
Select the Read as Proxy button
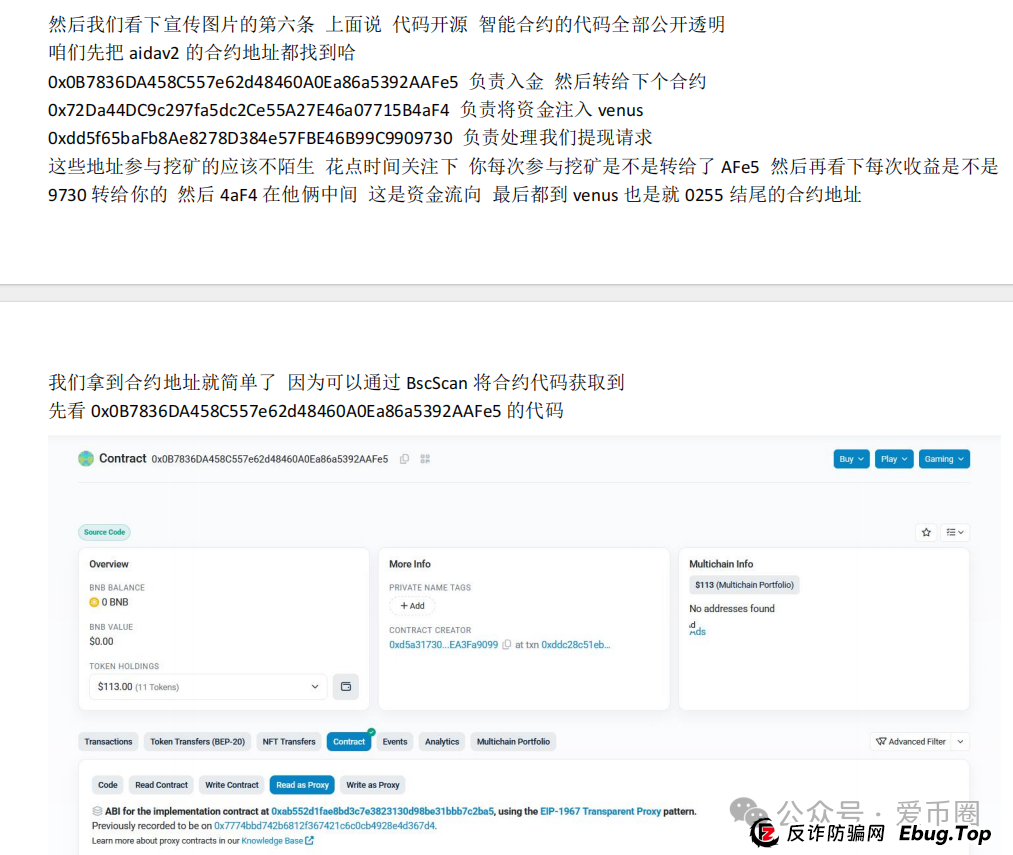301,785
